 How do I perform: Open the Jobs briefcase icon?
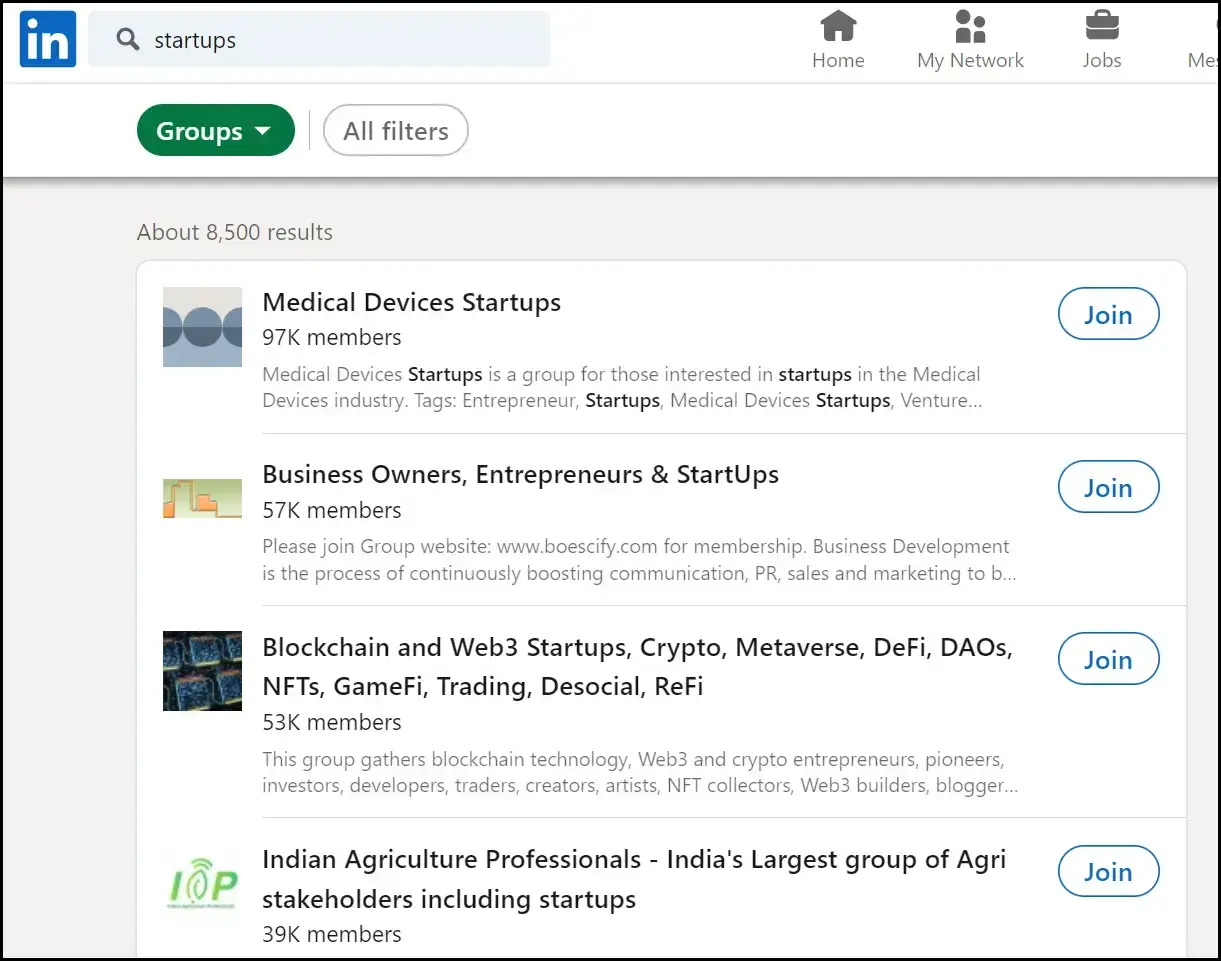point(1102,25)
